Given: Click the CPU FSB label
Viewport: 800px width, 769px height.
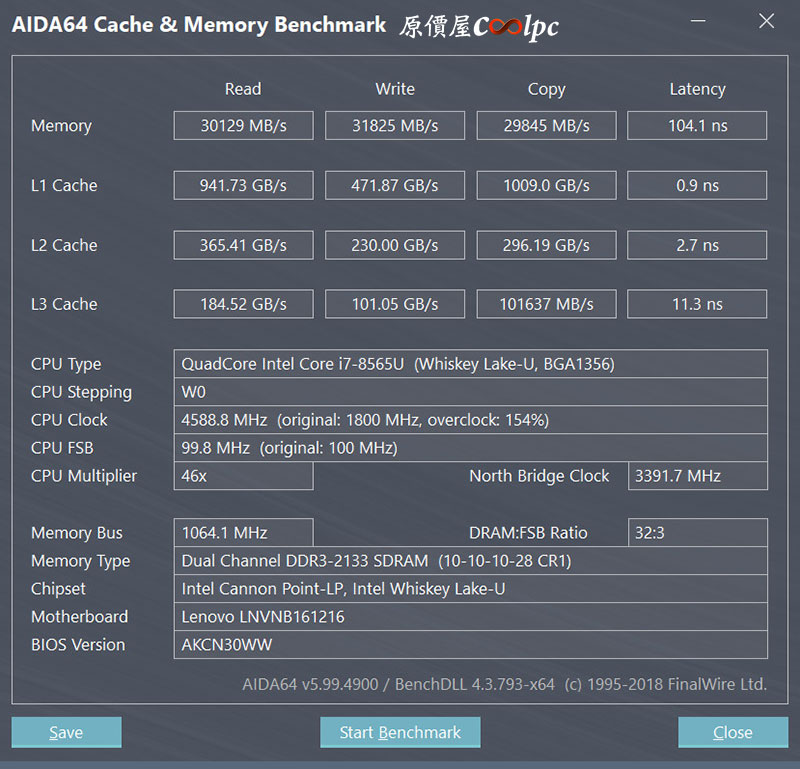Looking at the screenshot, I should [x=62, y=448].
